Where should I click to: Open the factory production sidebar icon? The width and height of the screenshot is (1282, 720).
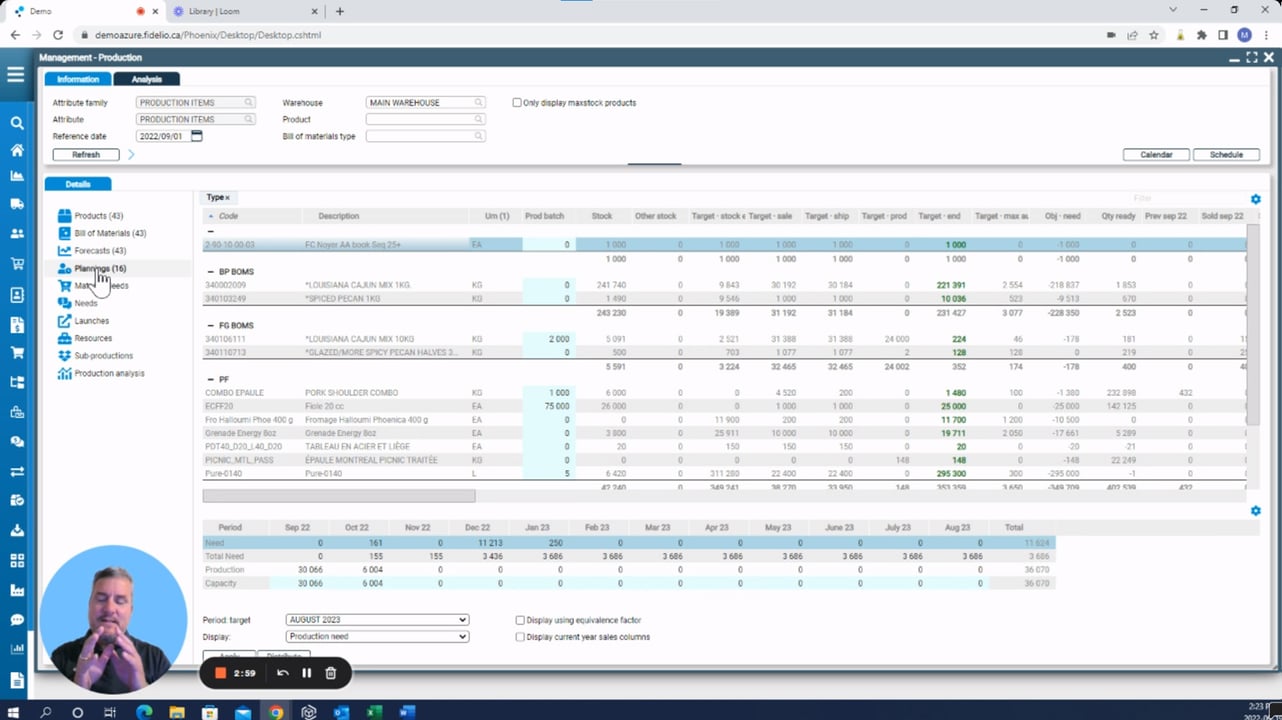(16, 590)
